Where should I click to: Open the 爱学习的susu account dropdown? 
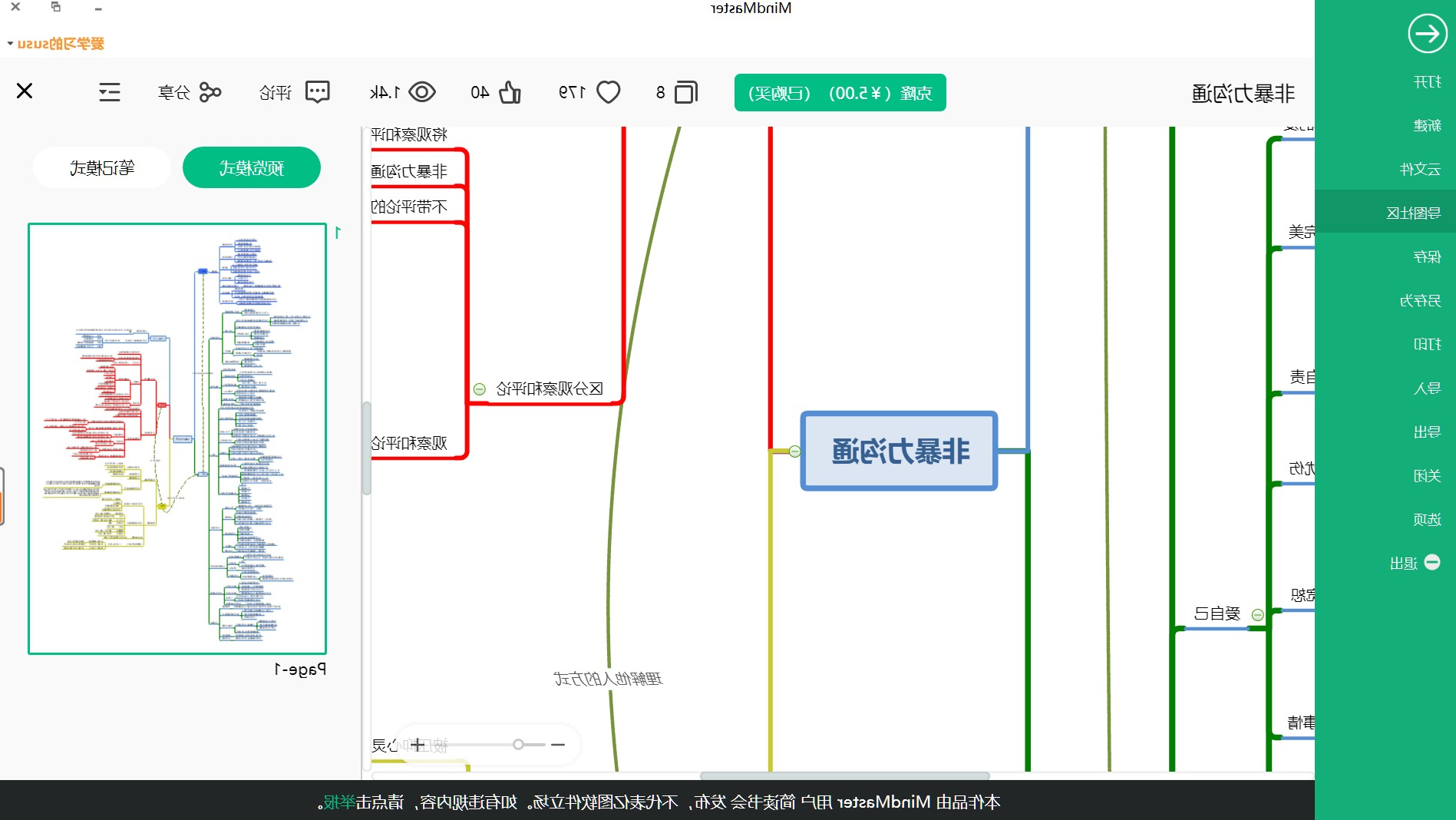55,43
